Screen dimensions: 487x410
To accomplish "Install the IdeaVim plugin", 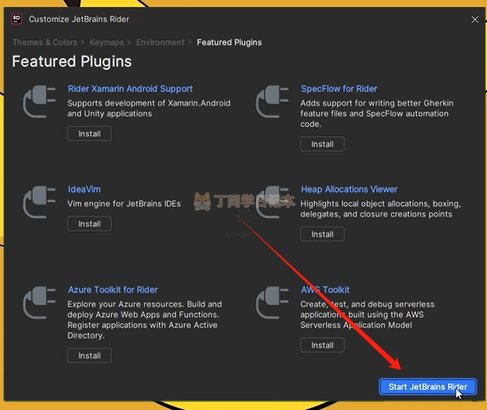I will click(x=89, y=224).
